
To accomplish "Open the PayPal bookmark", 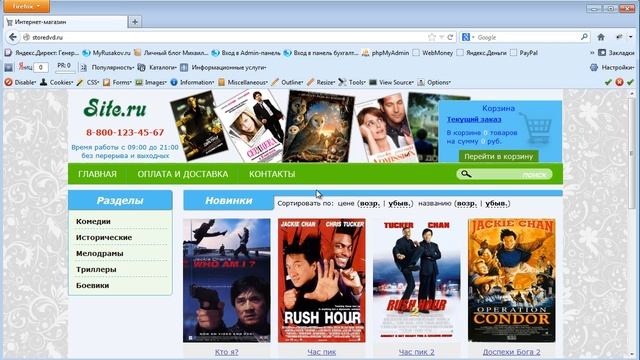I will 524,53.
